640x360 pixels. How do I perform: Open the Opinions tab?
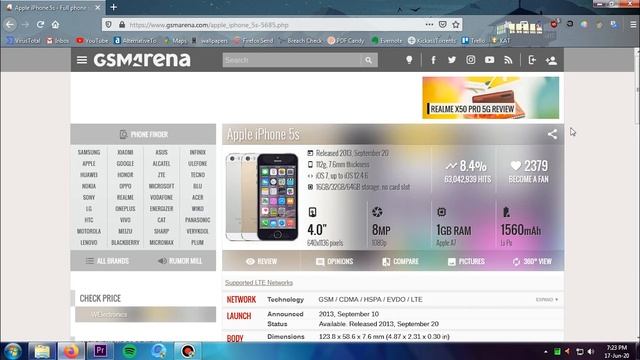click(x=334, y=262)
